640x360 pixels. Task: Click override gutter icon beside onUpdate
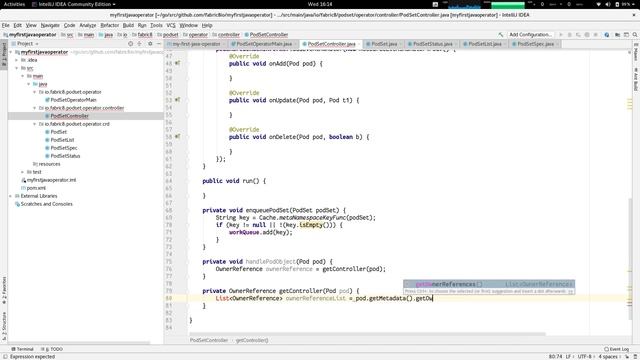[x=178, y=100]
